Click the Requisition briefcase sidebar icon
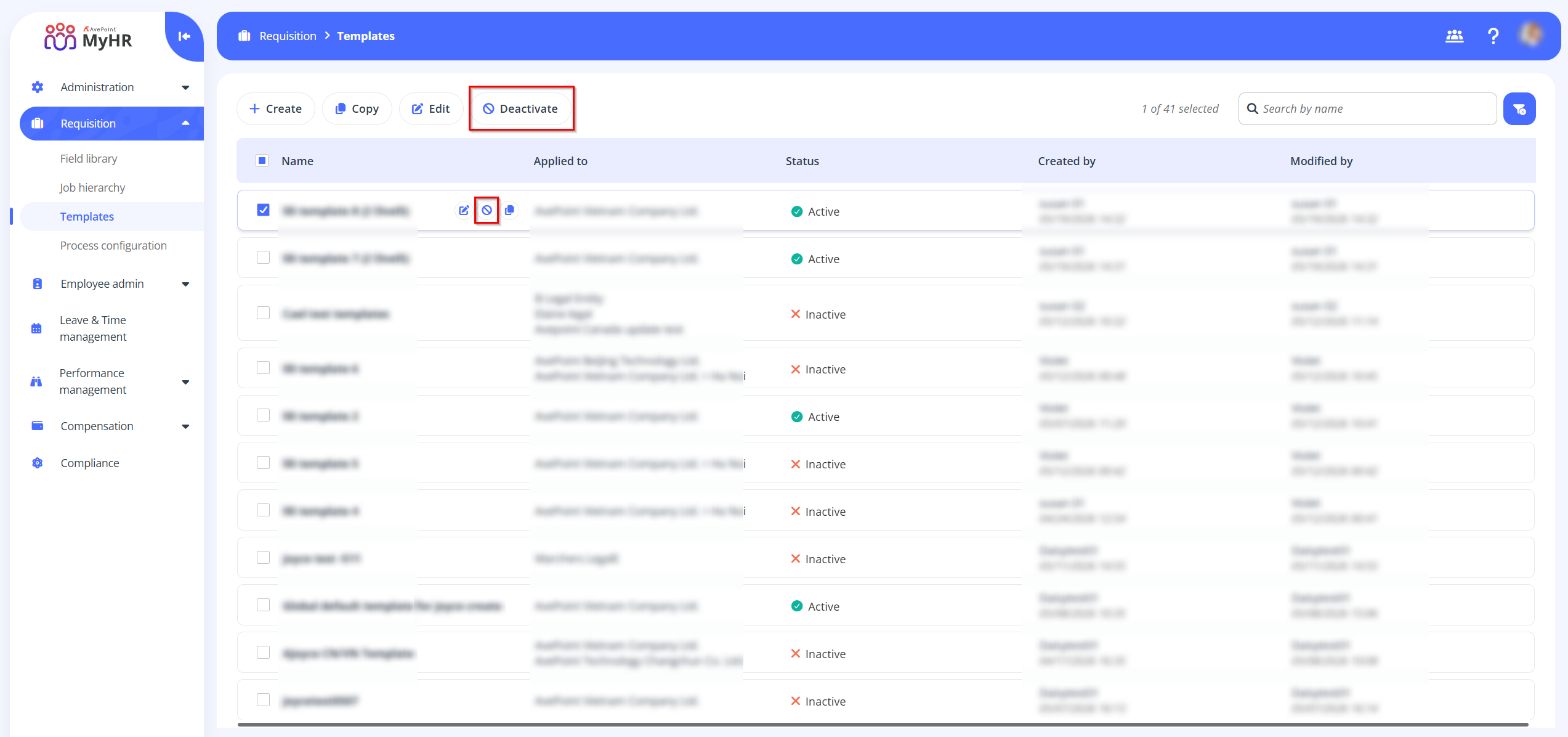 38,123
